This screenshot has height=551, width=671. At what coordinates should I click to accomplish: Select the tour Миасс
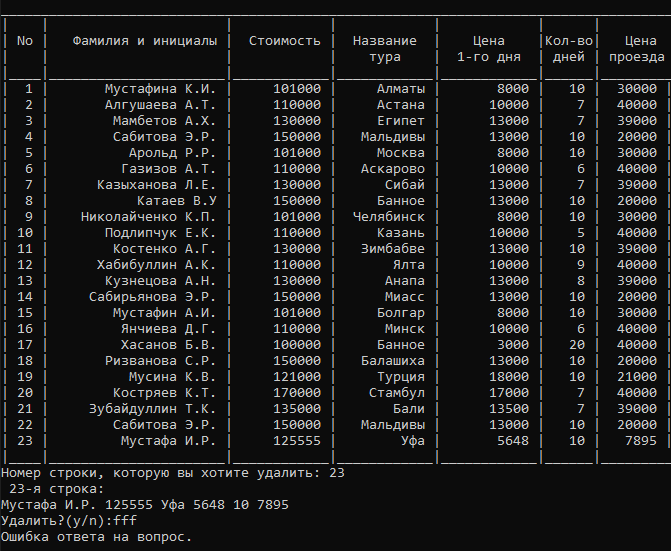click(405, 297)
